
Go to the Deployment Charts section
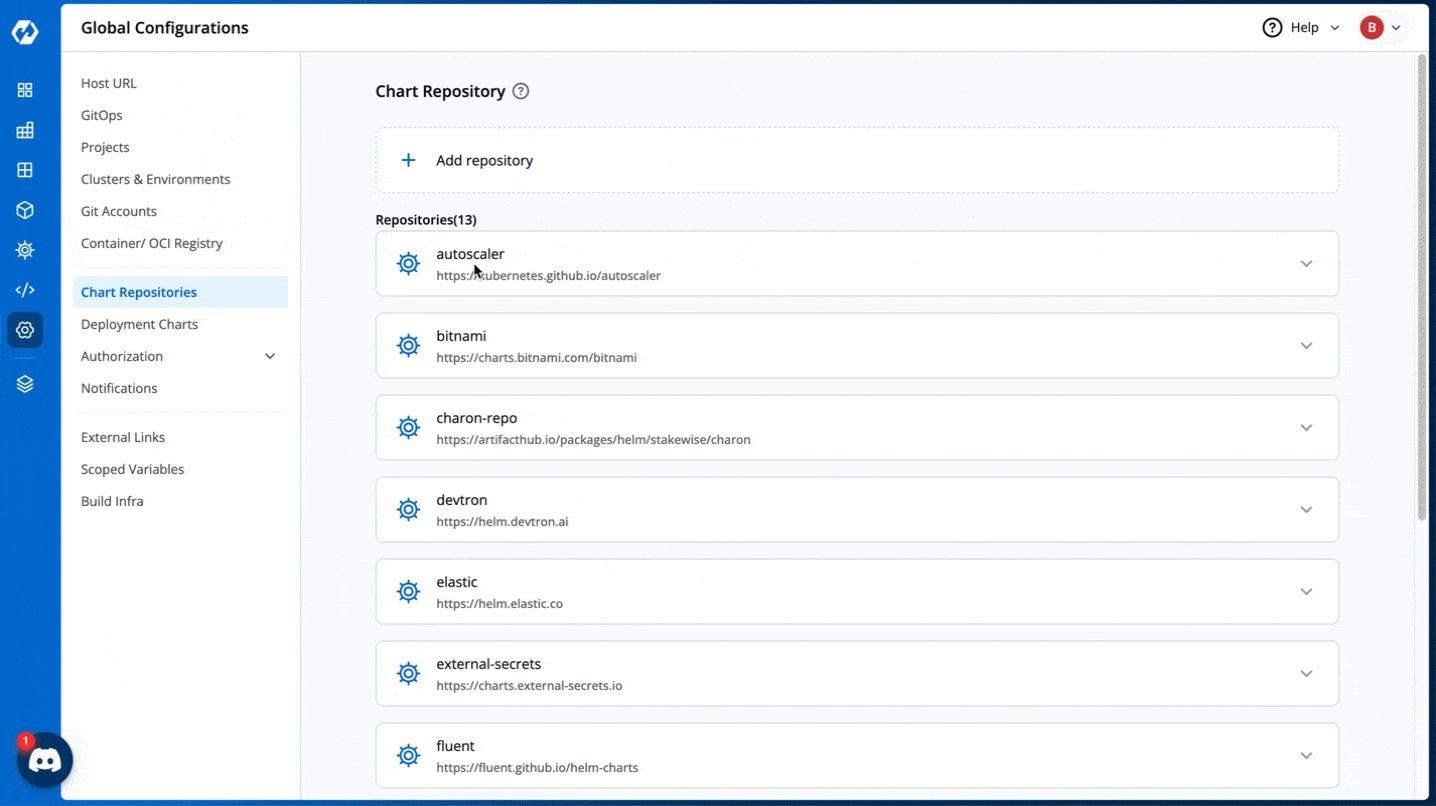pyautogui.click(x=139, y=323)
